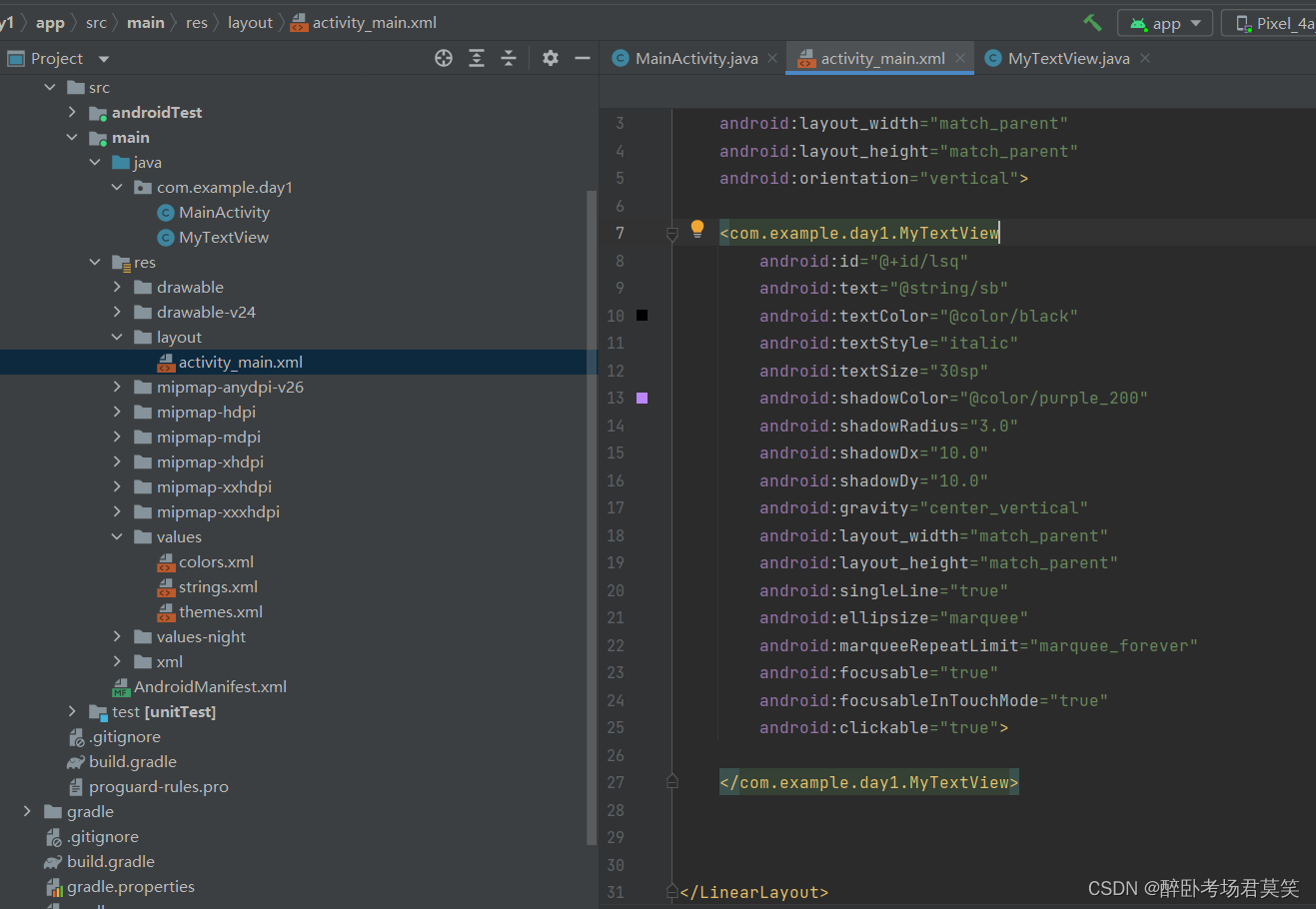
Task: Open the Project view mode dropdown
Action: pyautogui.click(x=104, y=59)
